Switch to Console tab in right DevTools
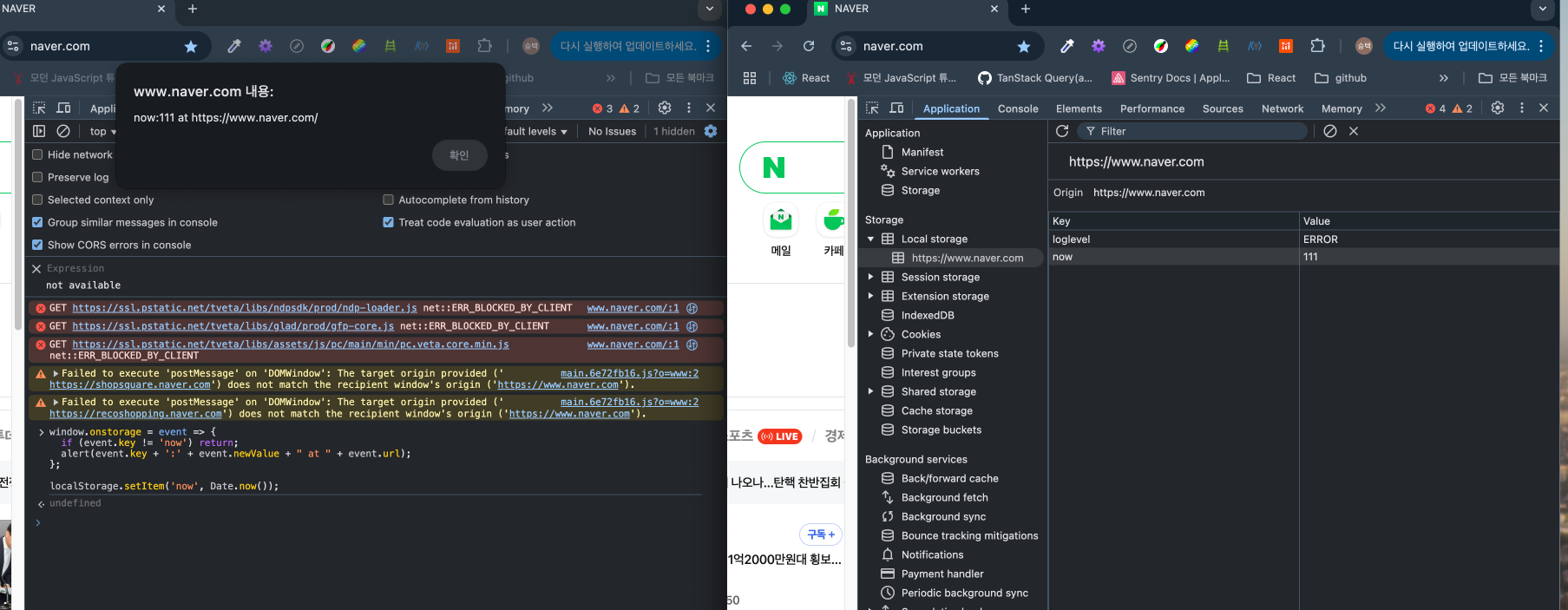The width and height of the screenshot is (1568, 610). click(1018, 108)
